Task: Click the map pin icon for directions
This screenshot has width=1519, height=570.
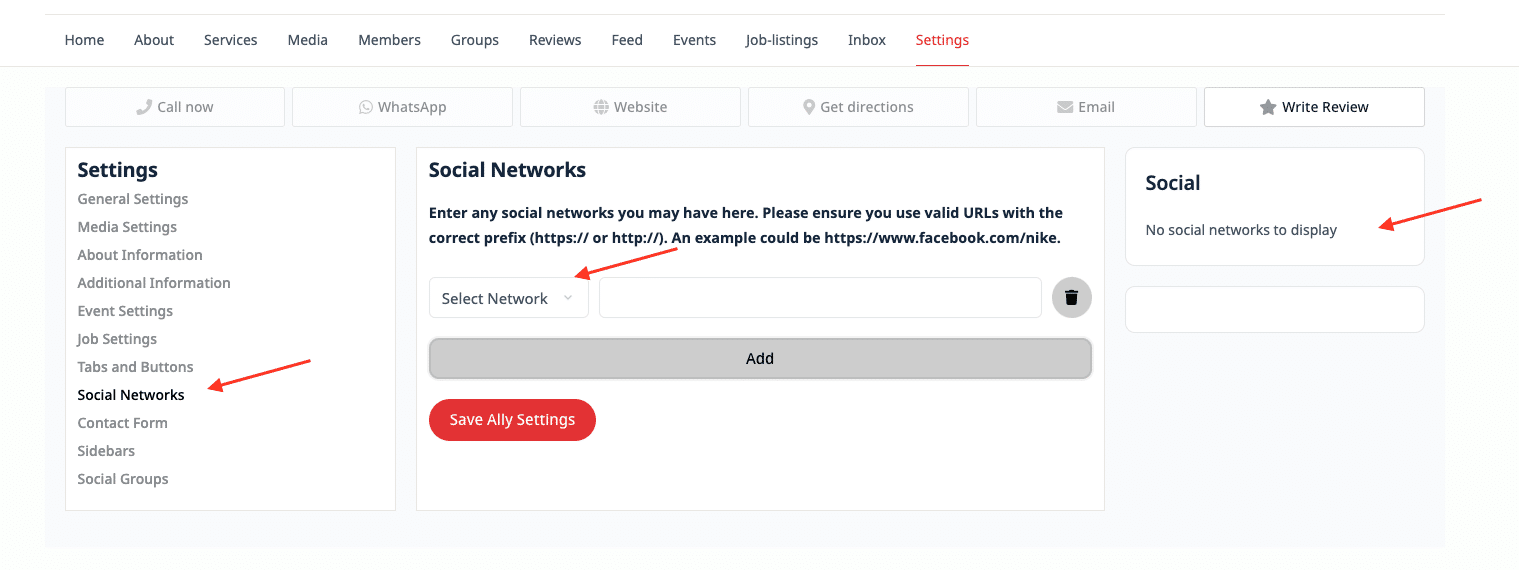Action: tap(809, 107)
